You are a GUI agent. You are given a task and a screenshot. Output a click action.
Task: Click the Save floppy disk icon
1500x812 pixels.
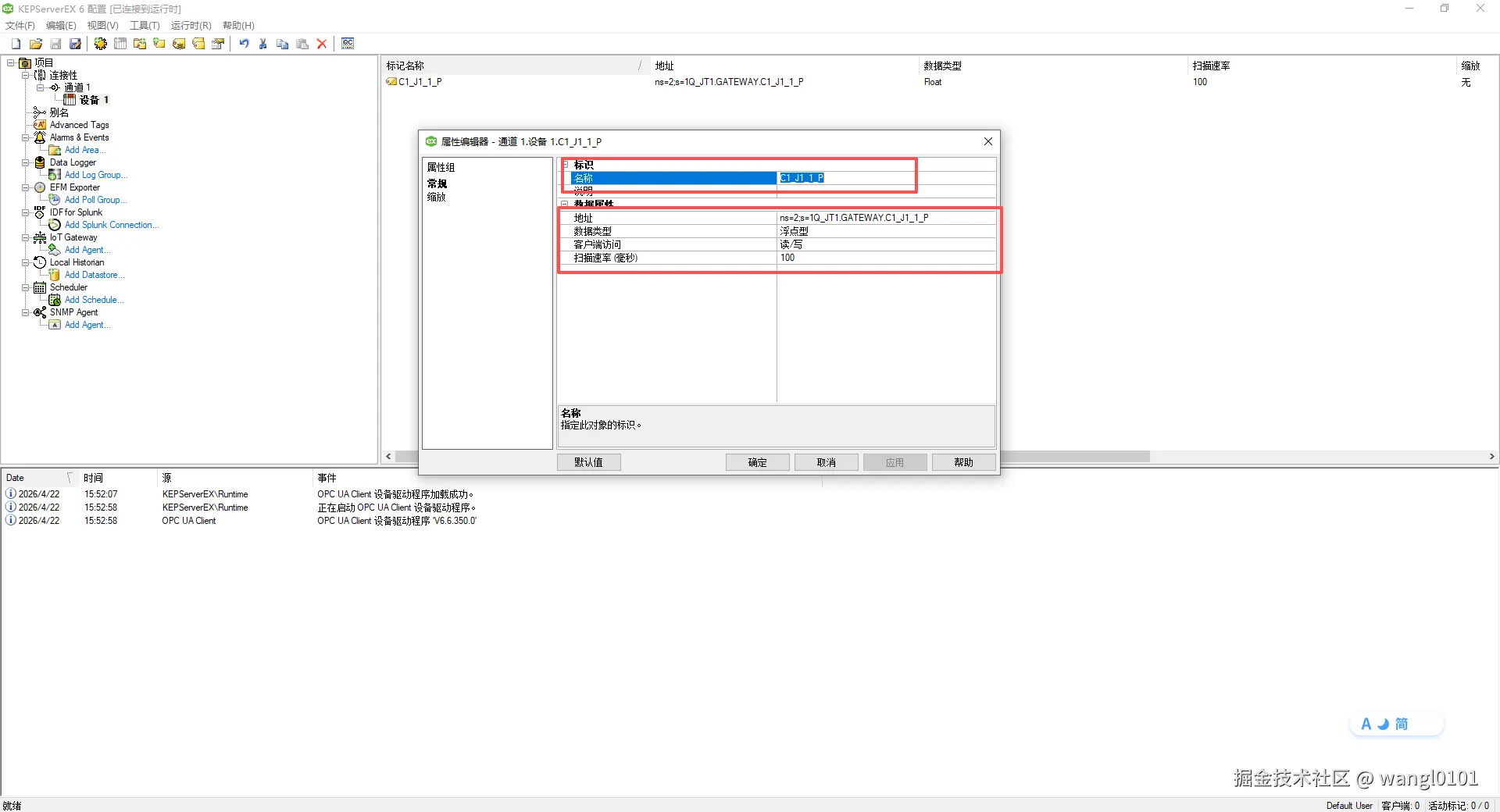(x=55, y=44)
